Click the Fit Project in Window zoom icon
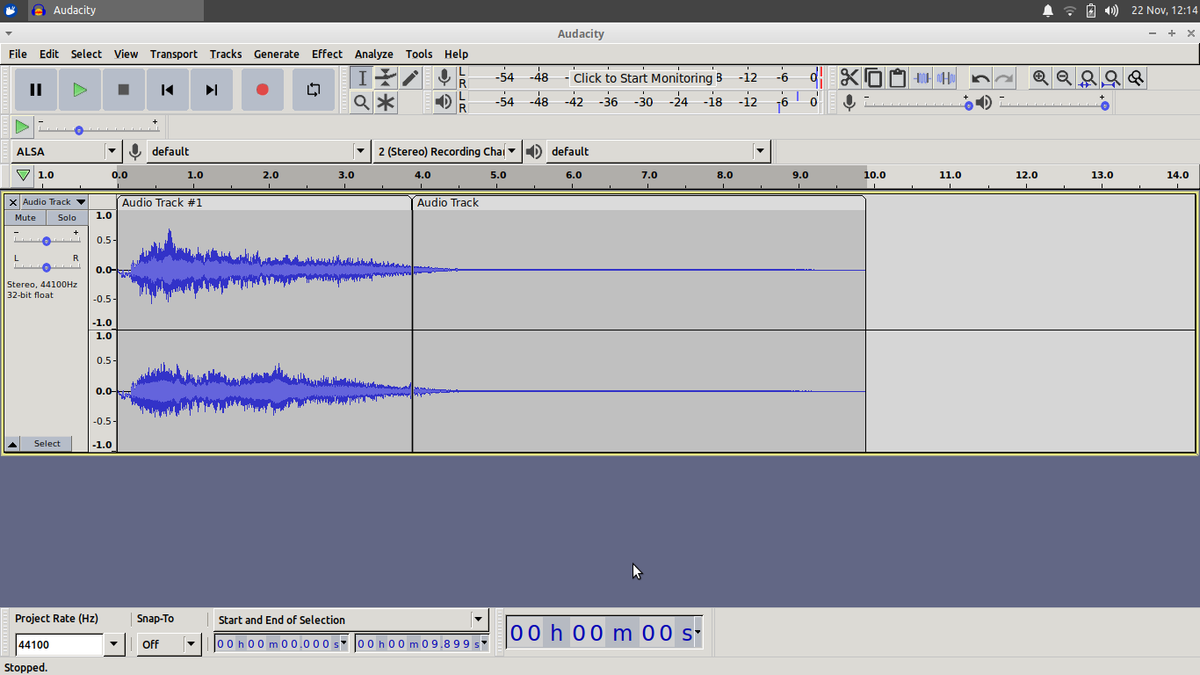Viewport: 1200px width, 675px height. pyautogui.click(x=1111, y=77)
